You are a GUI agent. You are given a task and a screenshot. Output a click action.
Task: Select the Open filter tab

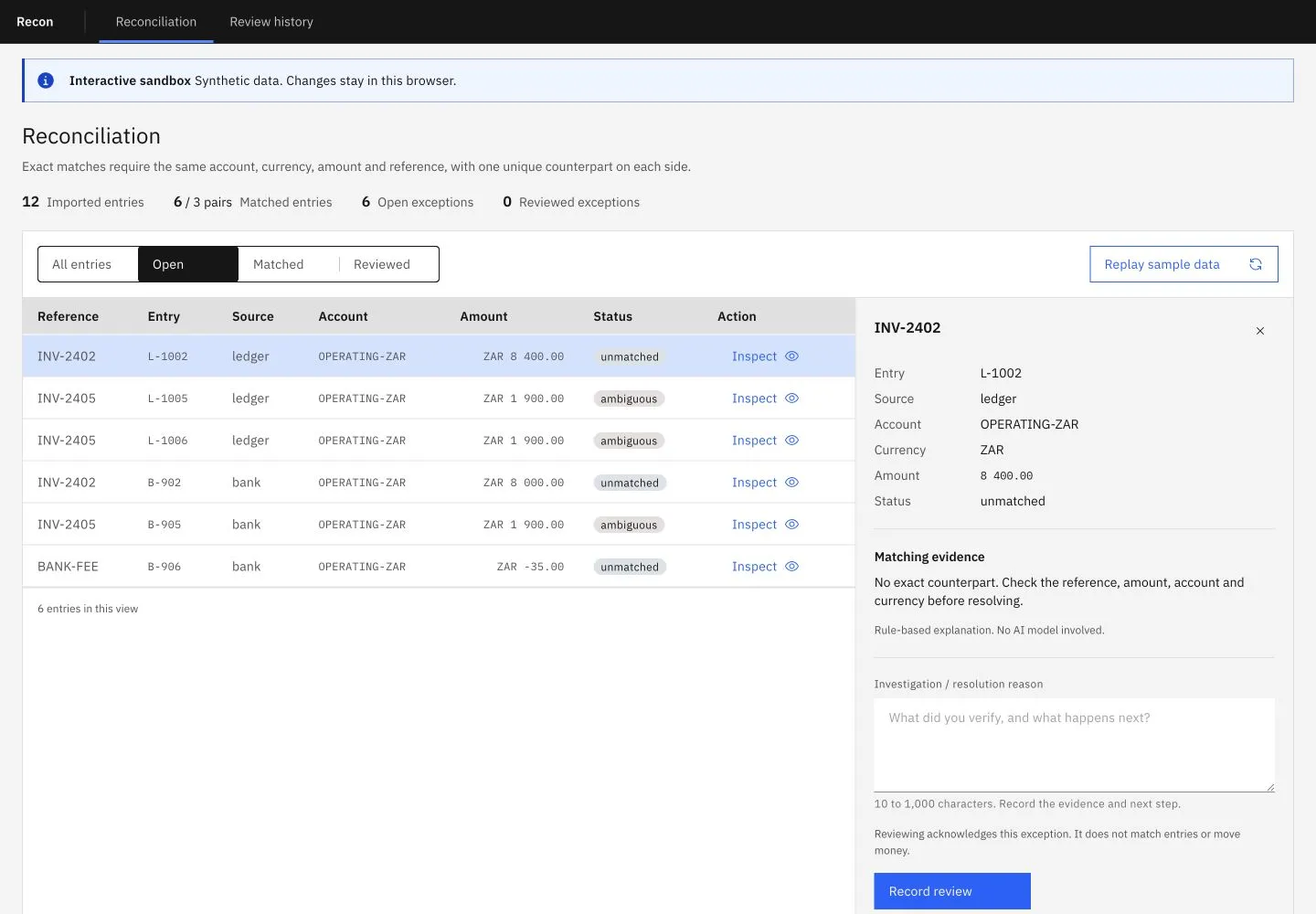[188, 264]
